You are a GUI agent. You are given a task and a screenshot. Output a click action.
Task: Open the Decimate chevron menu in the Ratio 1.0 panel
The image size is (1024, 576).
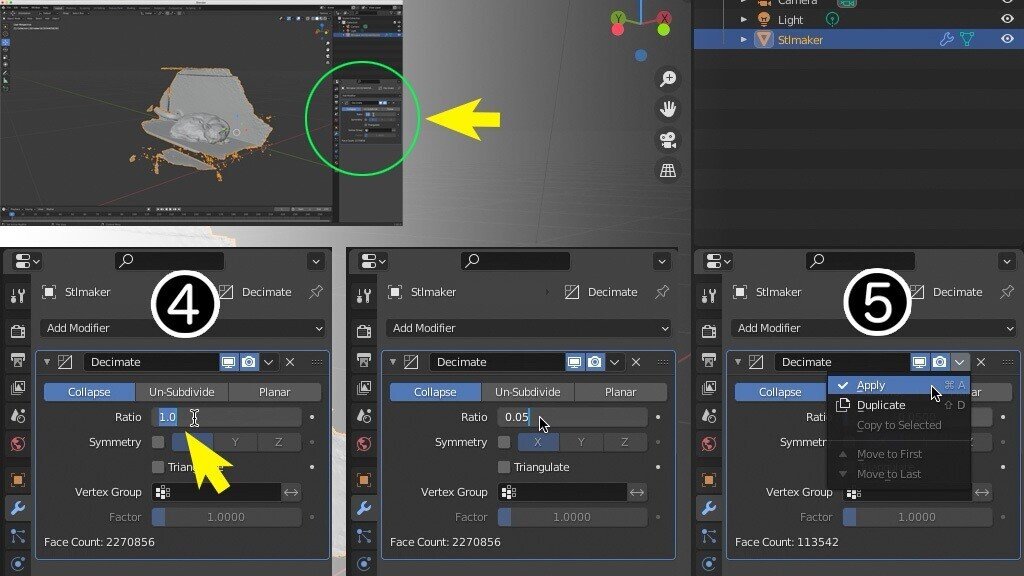click(x=268, y=362)
